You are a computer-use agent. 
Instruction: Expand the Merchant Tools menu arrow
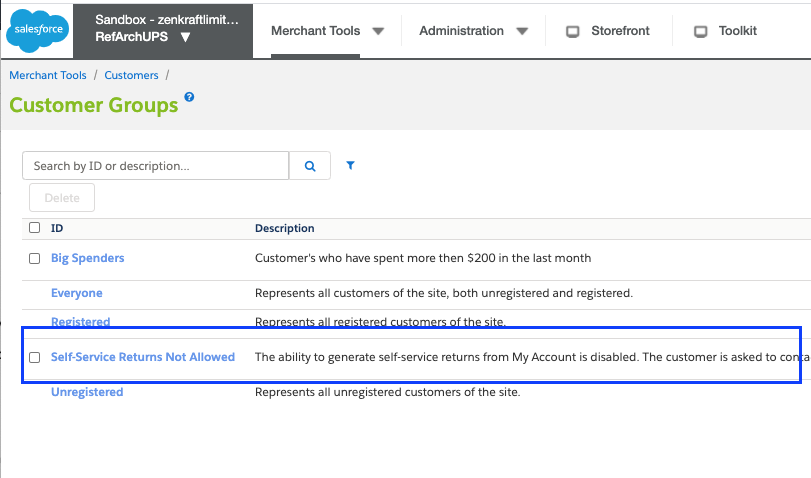point(379,31)
